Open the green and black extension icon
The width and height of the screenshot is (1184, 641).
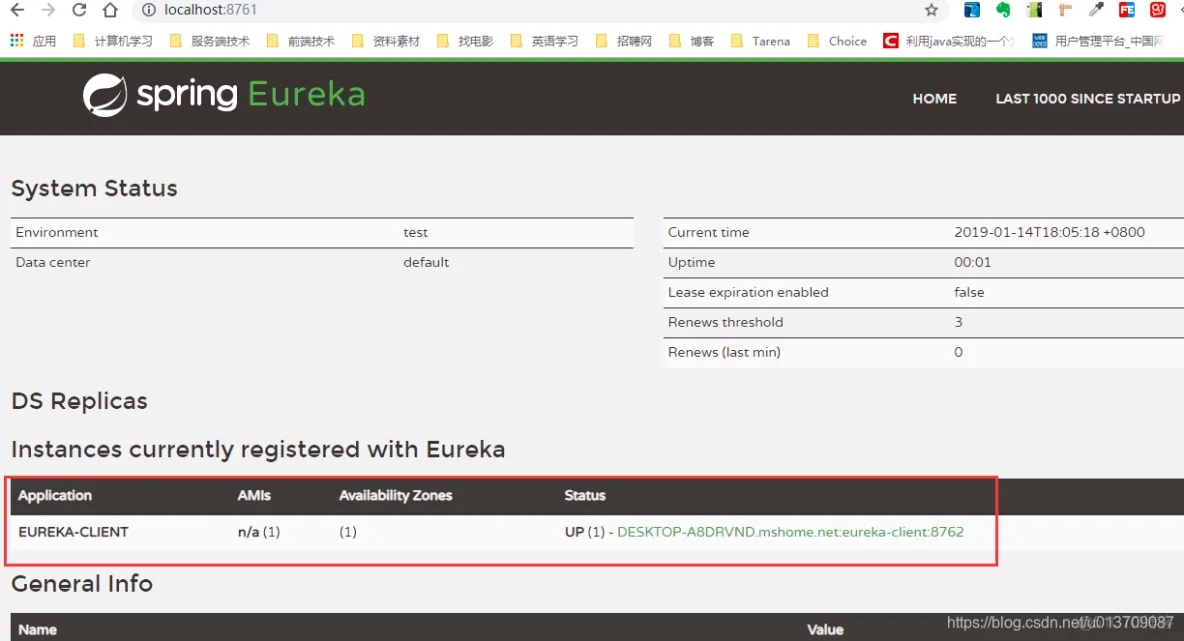coord(1034,10)
